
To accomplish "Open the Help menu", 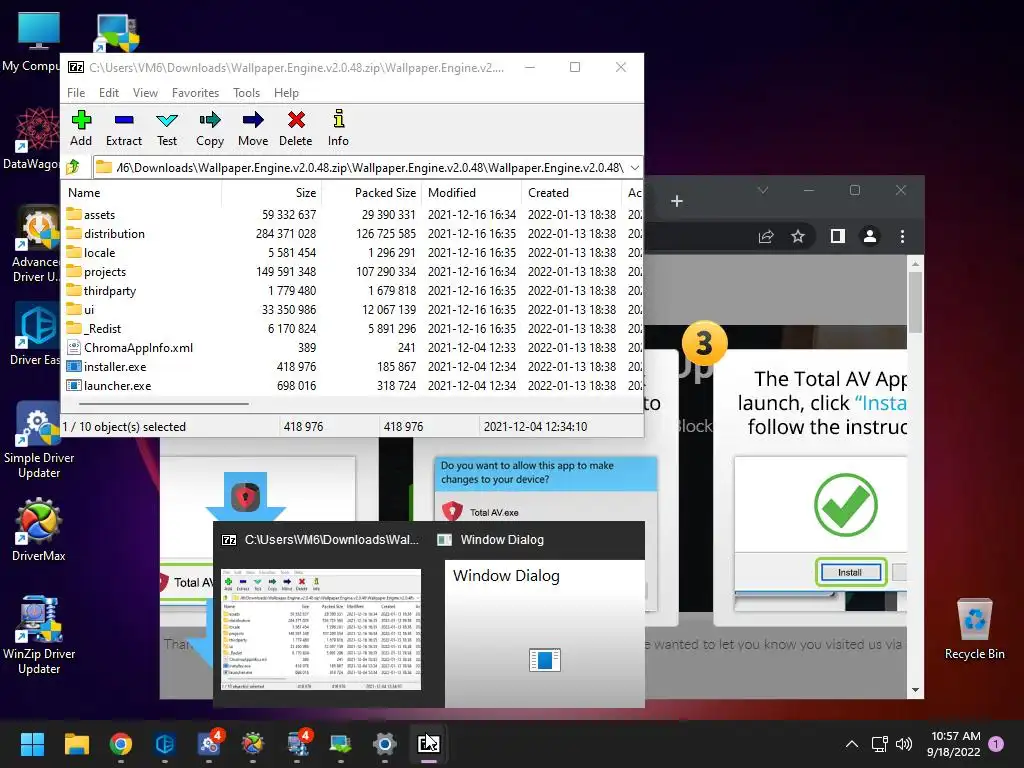I will point(286,93).
